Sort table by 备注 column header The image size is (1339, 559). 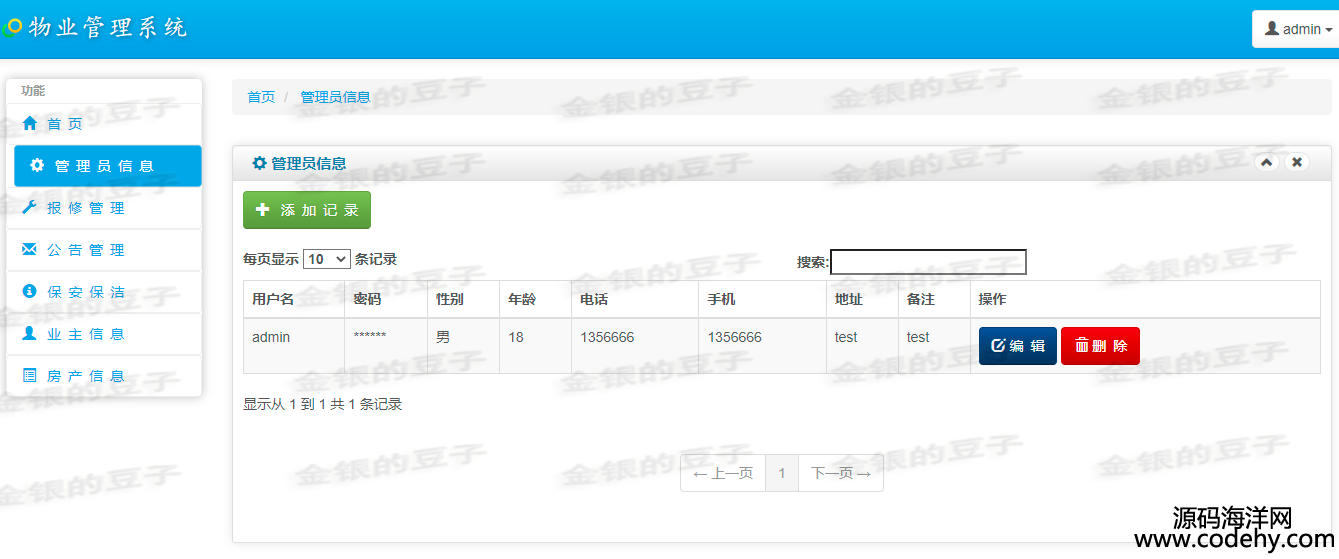tap(934, 299)
